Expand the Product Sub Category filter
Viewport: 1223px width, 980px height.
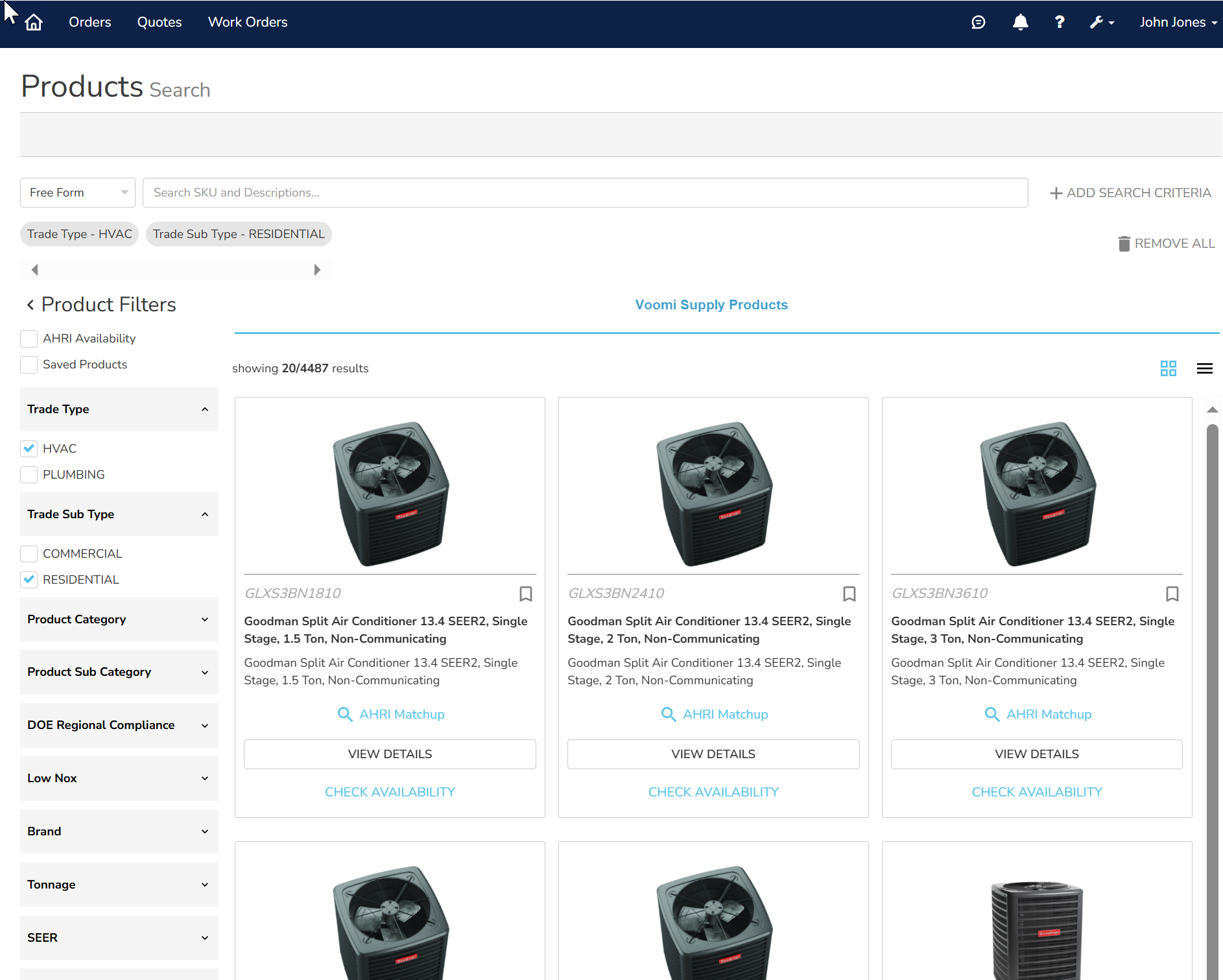point(119,673)
